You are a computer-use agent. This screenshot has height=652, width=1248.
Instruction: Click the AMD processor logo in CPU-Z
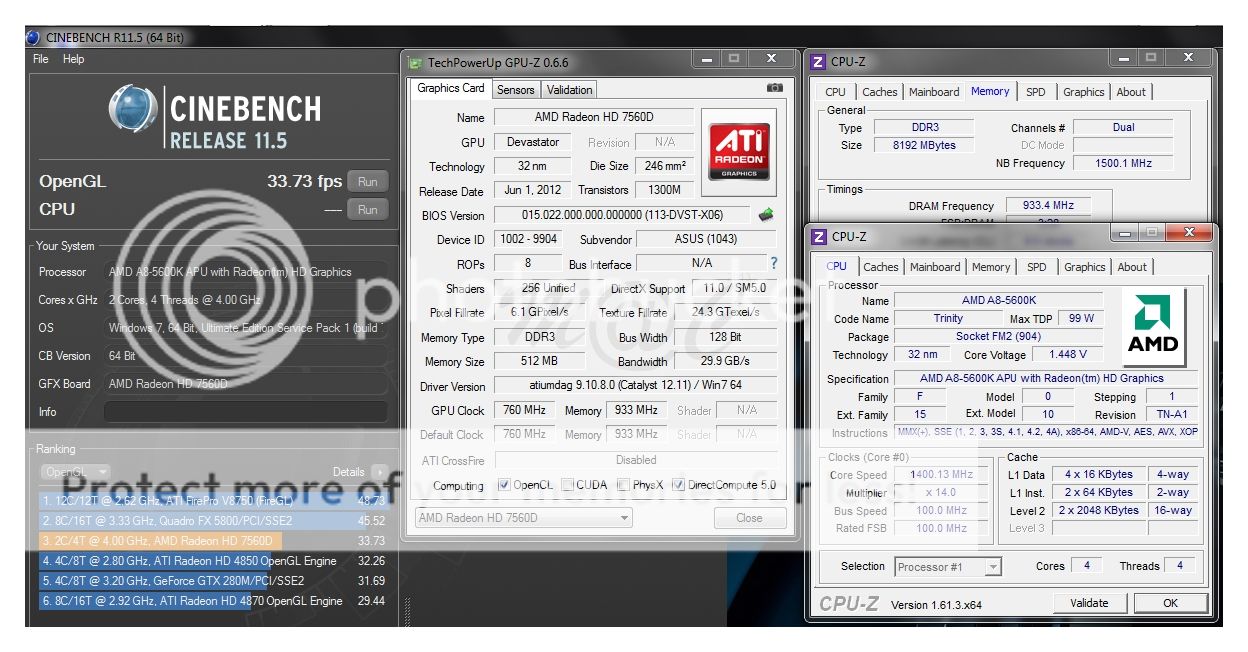[x=1153, y=328]
